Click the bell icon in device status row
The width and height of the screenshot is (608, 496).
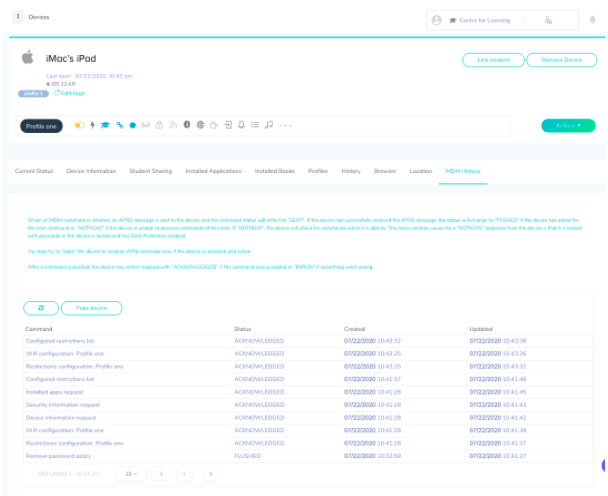pyautogui.click(x=241, y=124)
